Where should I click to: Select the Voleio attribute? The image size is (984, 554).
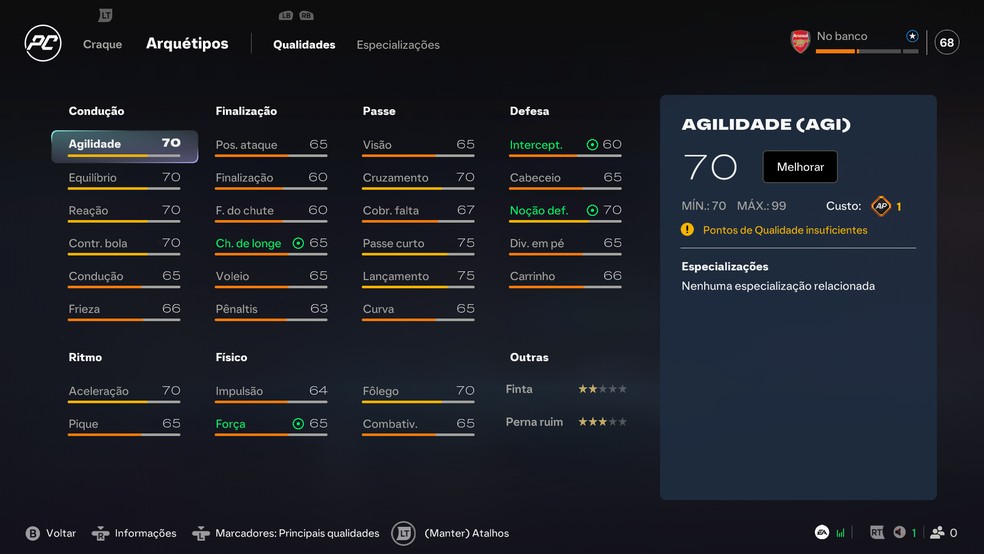point(271,277)
